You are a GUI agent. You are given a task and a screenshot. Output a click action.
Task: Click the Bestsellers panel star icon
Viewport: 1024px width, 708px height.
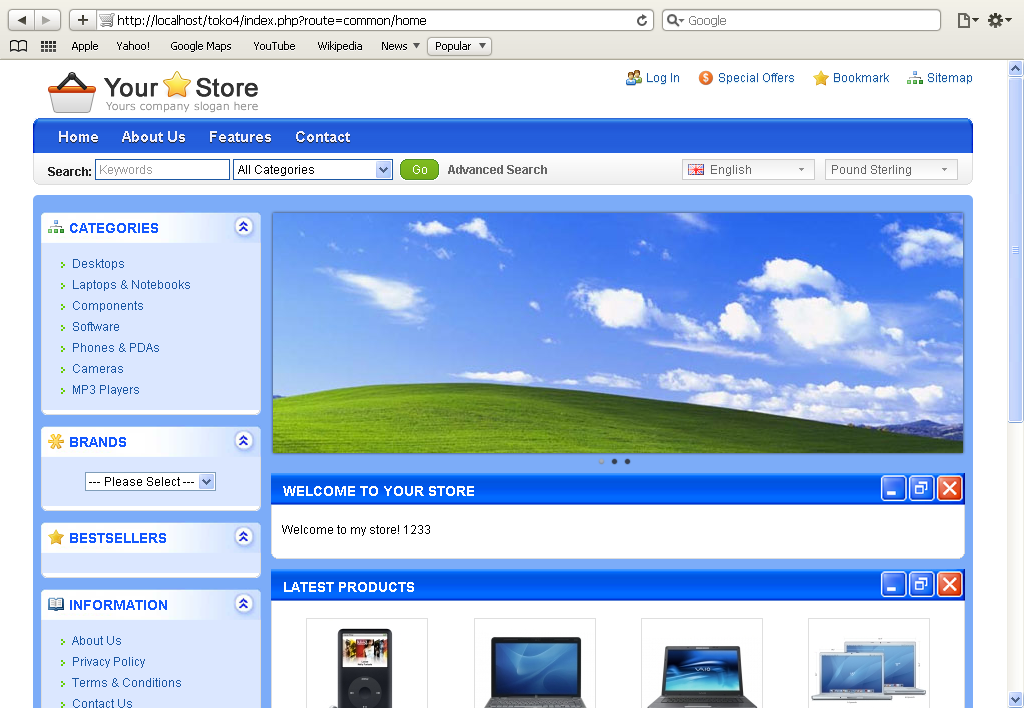pos(56,538)
